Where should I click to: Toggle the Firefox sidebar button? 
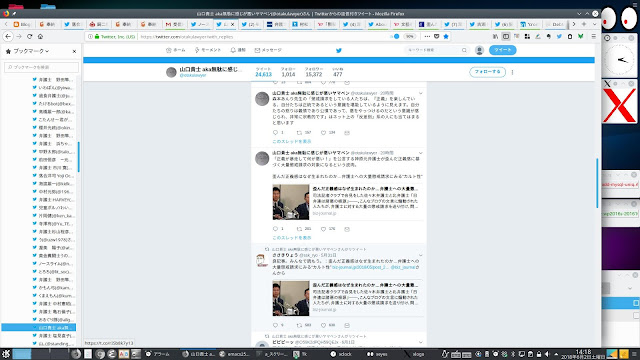506,36
